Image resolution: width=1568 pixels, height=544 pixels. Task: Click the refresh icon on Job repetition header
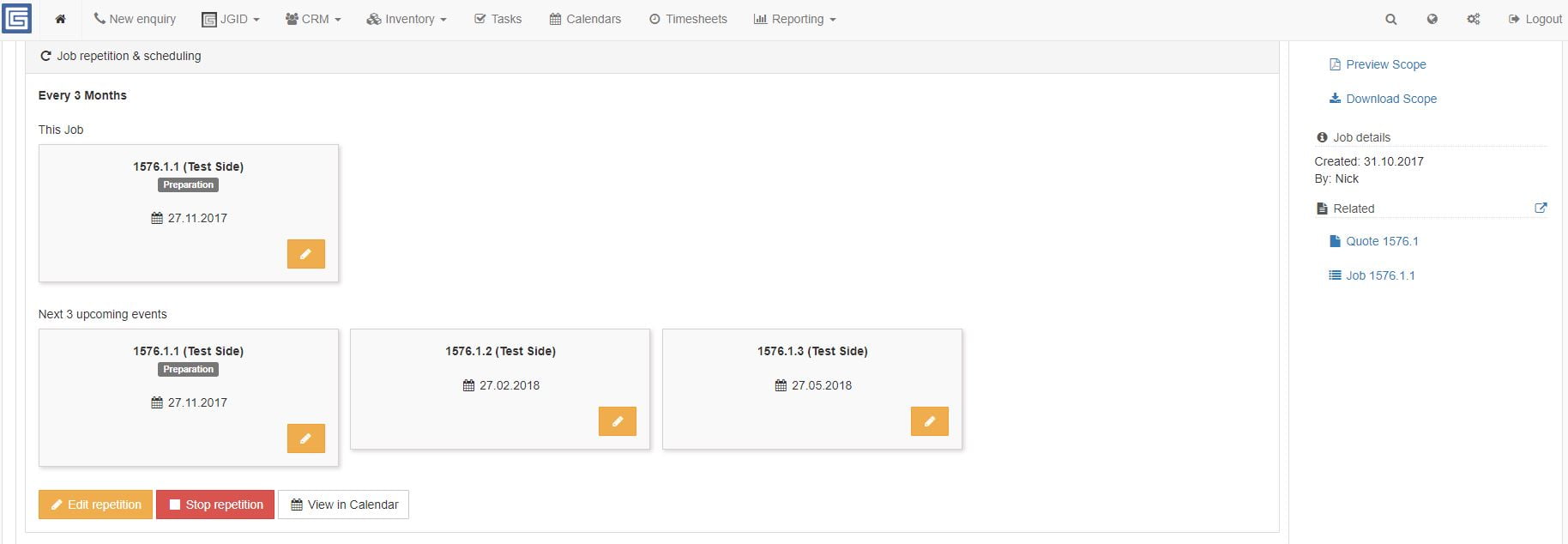coord(46,56)
